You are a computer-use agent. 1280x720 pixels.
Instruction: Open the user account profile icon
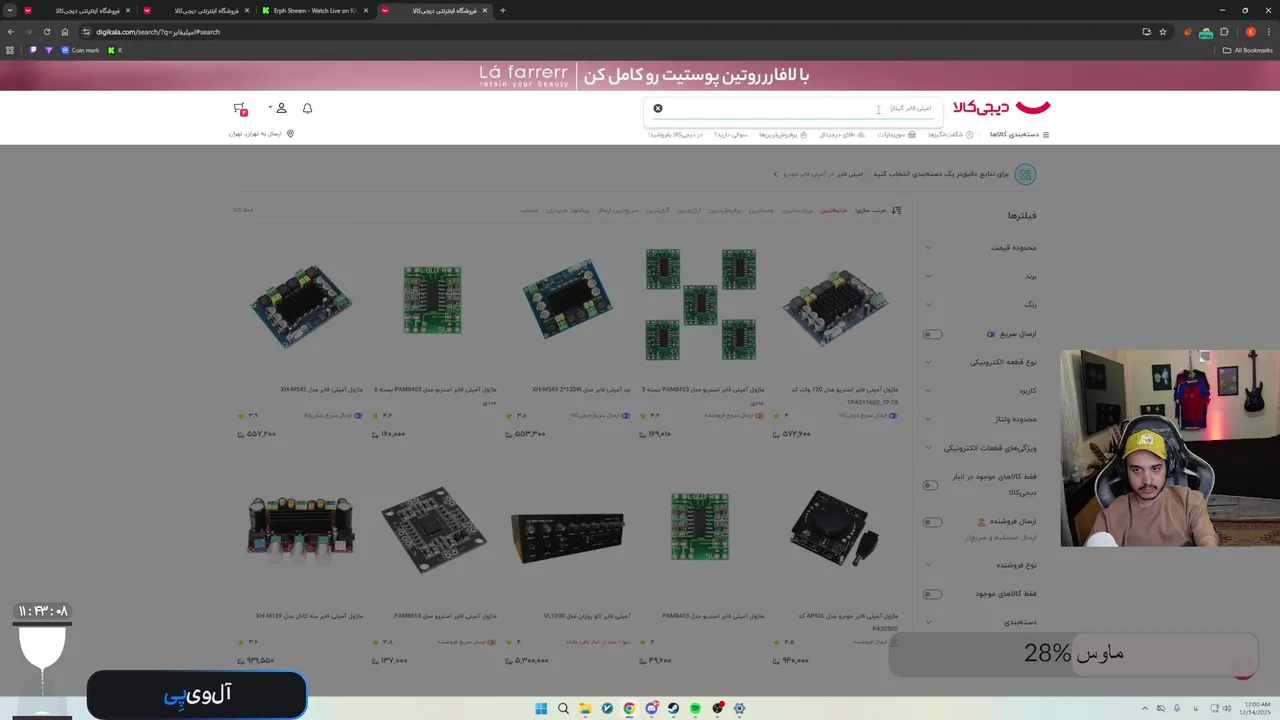[281, 108]
